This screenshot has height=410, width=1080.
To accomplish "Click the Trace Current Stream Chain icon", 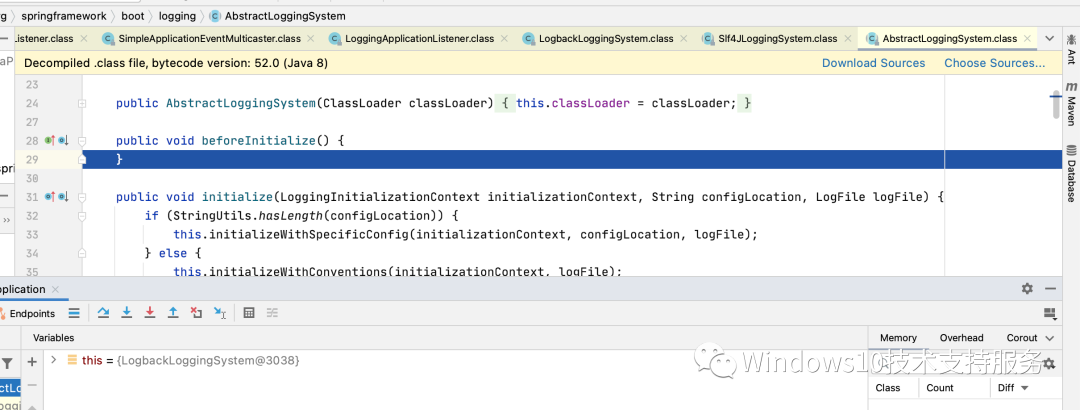I will [x=272, y=313].
